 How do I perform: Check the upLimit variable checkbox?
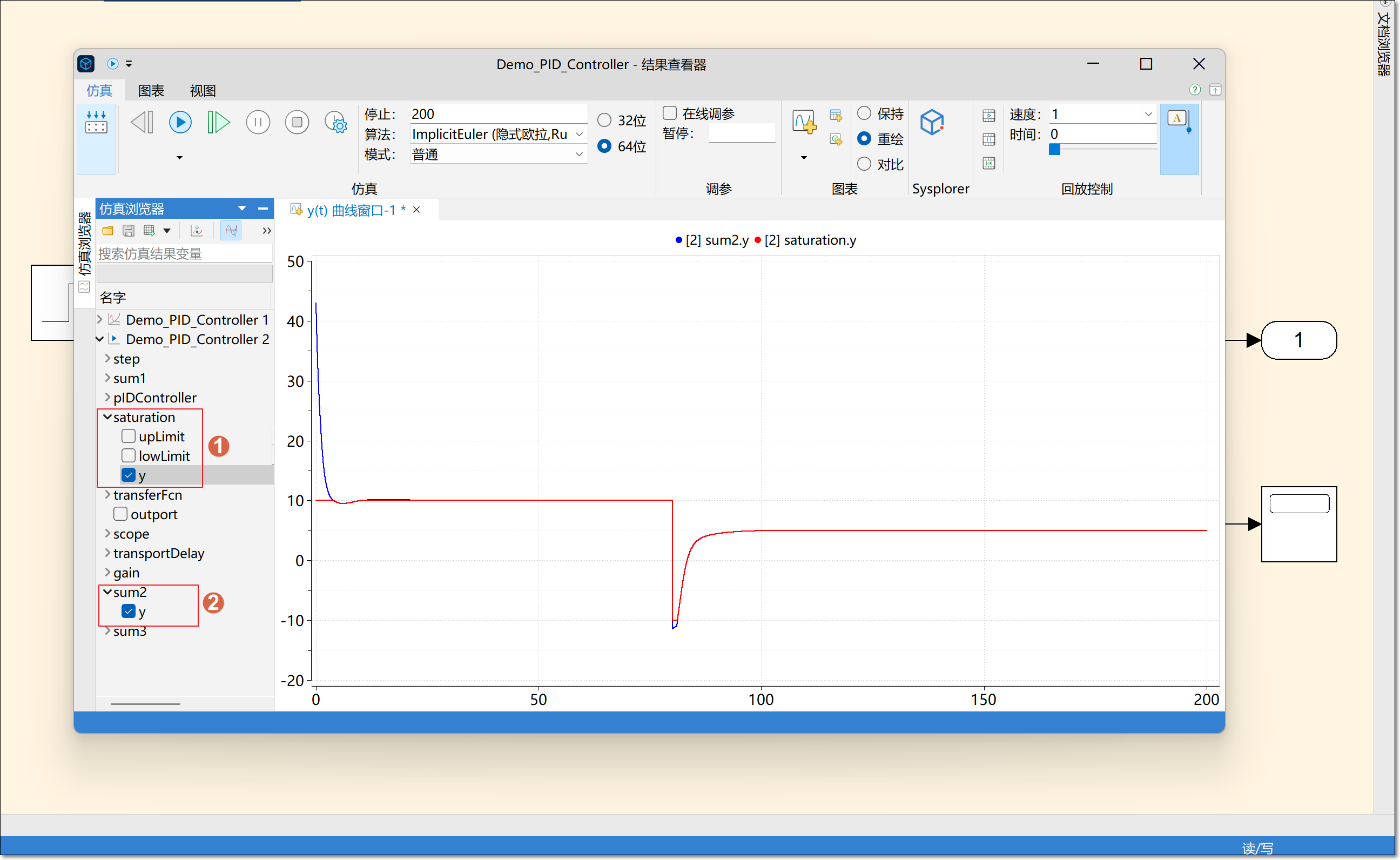[128, 436]
